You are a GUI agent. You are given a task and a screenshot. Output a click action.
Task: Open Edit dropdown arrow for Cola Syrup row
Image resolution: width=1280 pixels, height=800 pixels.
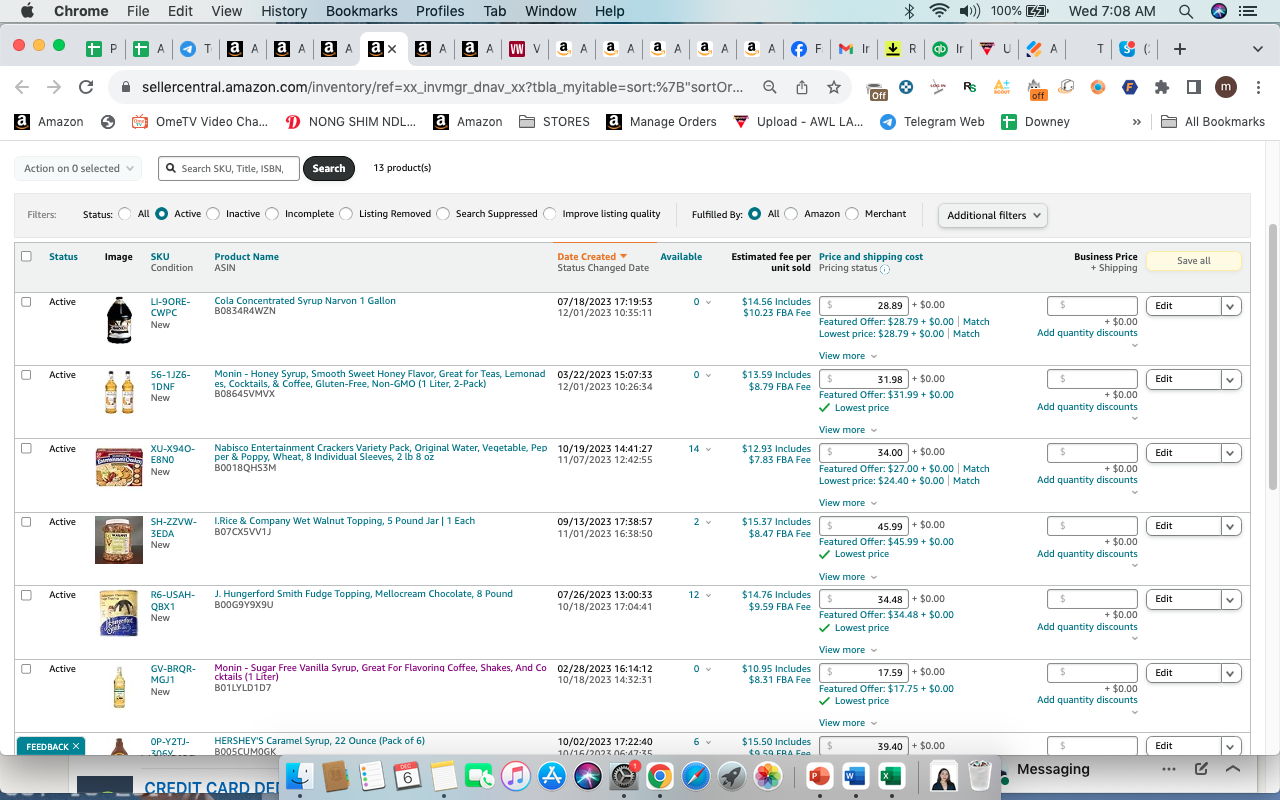click(1231, 306)
